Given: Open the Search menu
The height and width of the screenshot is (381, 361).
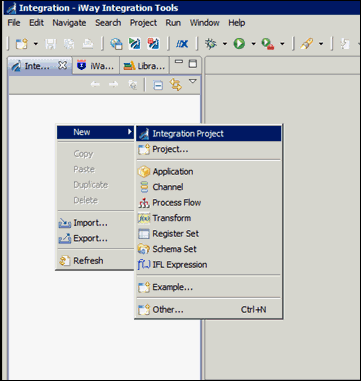Looking at the screenshot, I should click(108, 23).
